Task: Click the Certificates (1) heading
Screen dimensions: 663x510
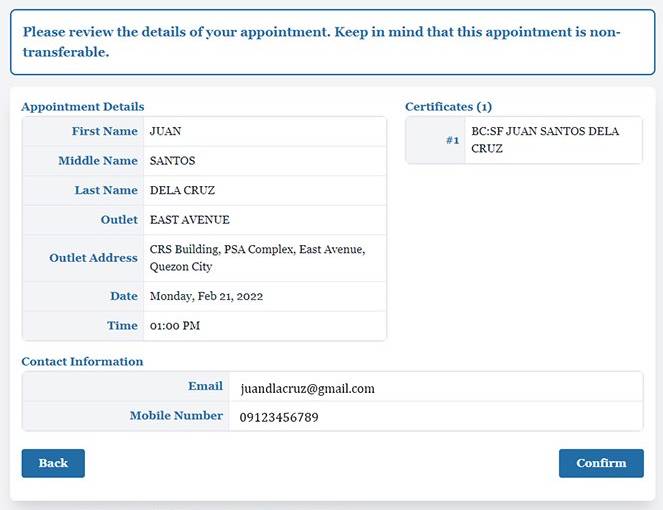Action: 448,107
